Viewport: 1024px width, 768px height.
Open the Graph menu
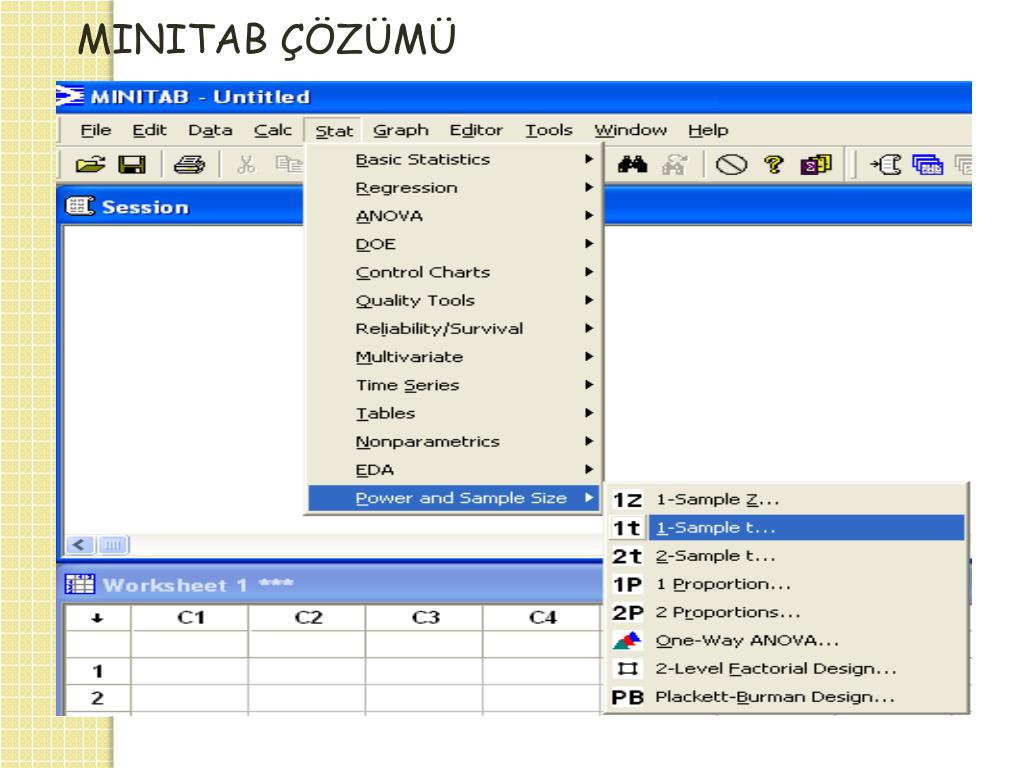401,131
